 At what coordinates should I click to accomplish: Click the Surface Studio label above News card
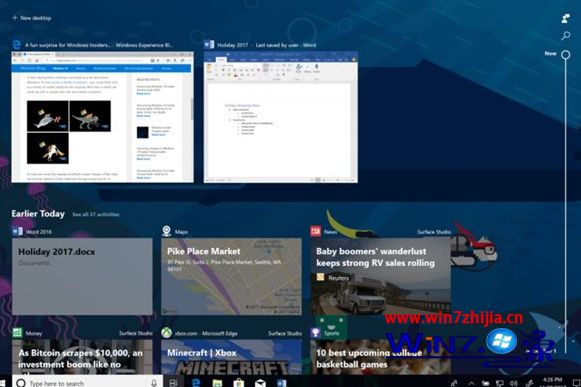pyautogui.click(x=434, y=232)
